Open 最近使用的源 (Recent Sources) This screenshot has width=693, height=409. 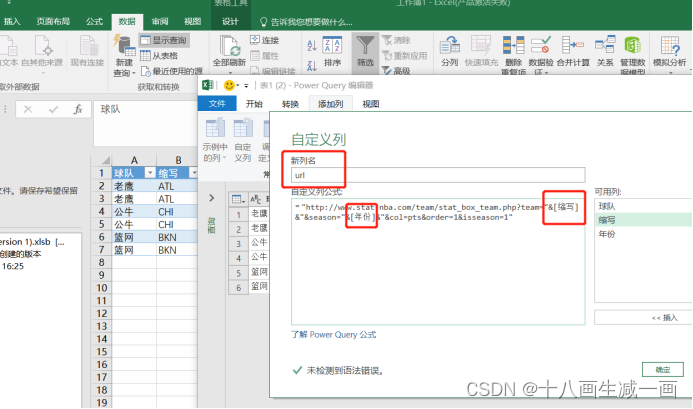[172, 71]
